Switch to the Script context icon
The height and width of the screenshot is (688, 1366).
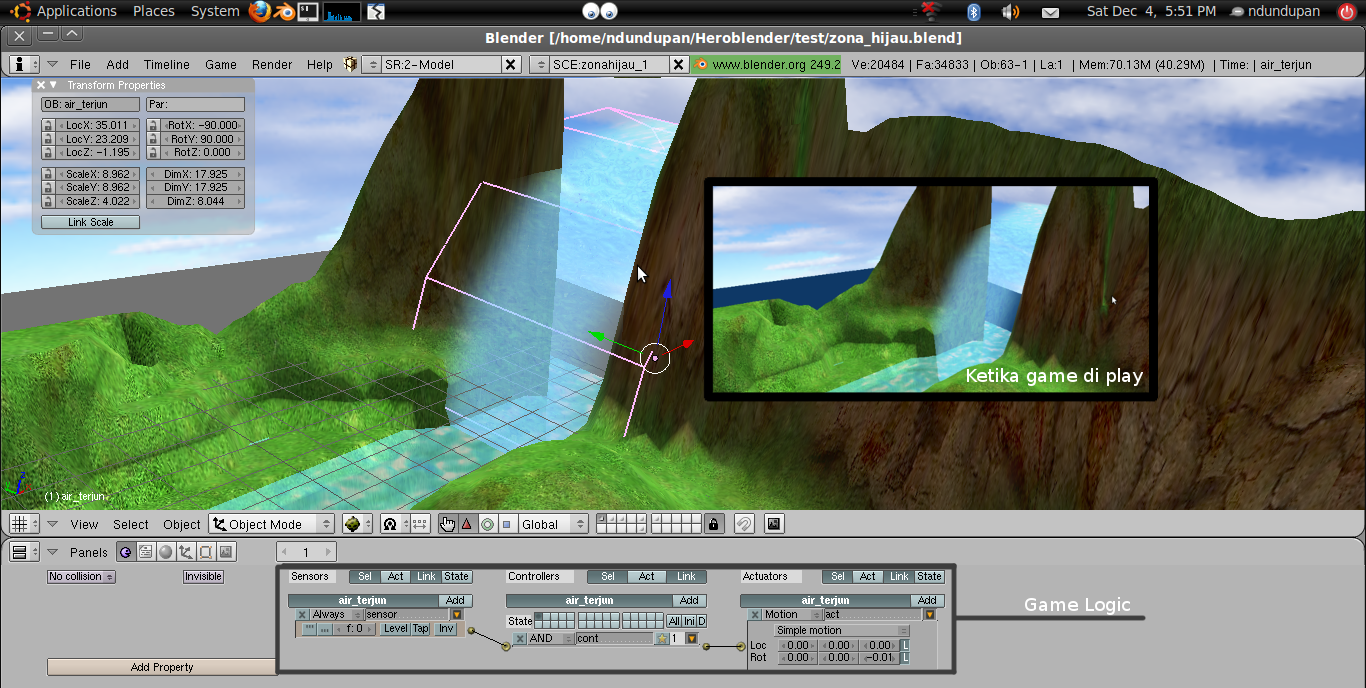click(146, 552)
